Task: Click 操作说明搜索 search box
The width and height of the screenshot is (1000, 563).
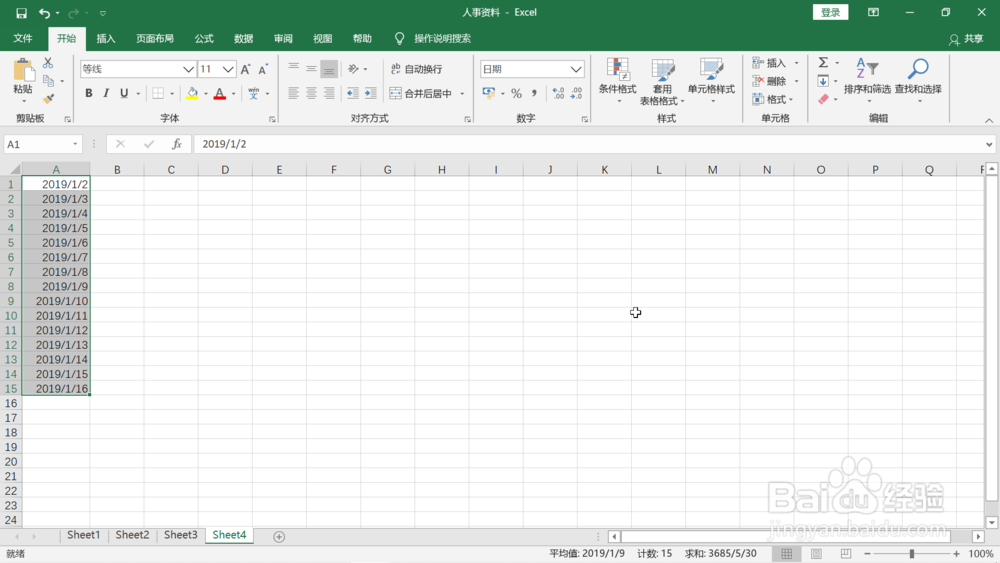Action: coord(442,39)
